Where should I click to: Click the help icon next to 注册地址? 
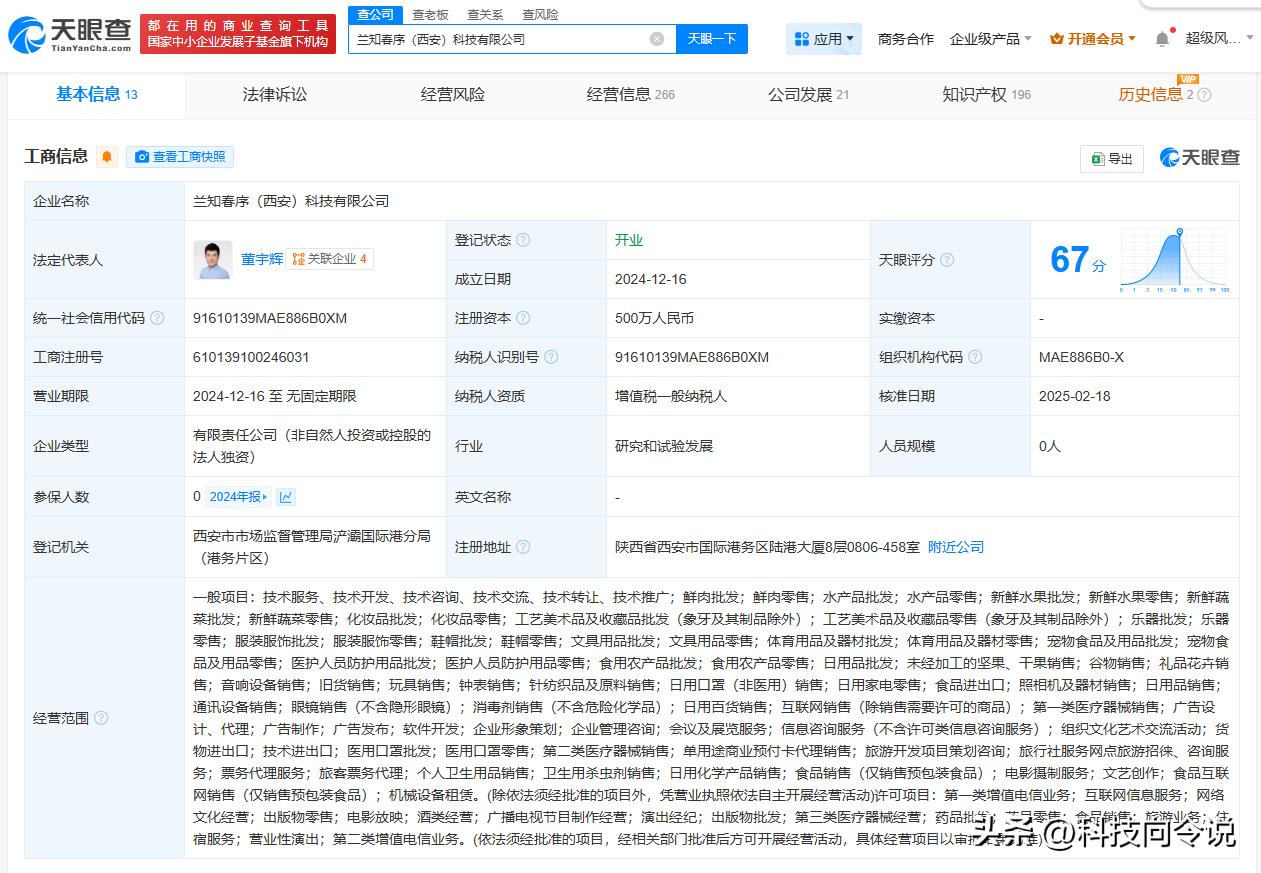523,547
